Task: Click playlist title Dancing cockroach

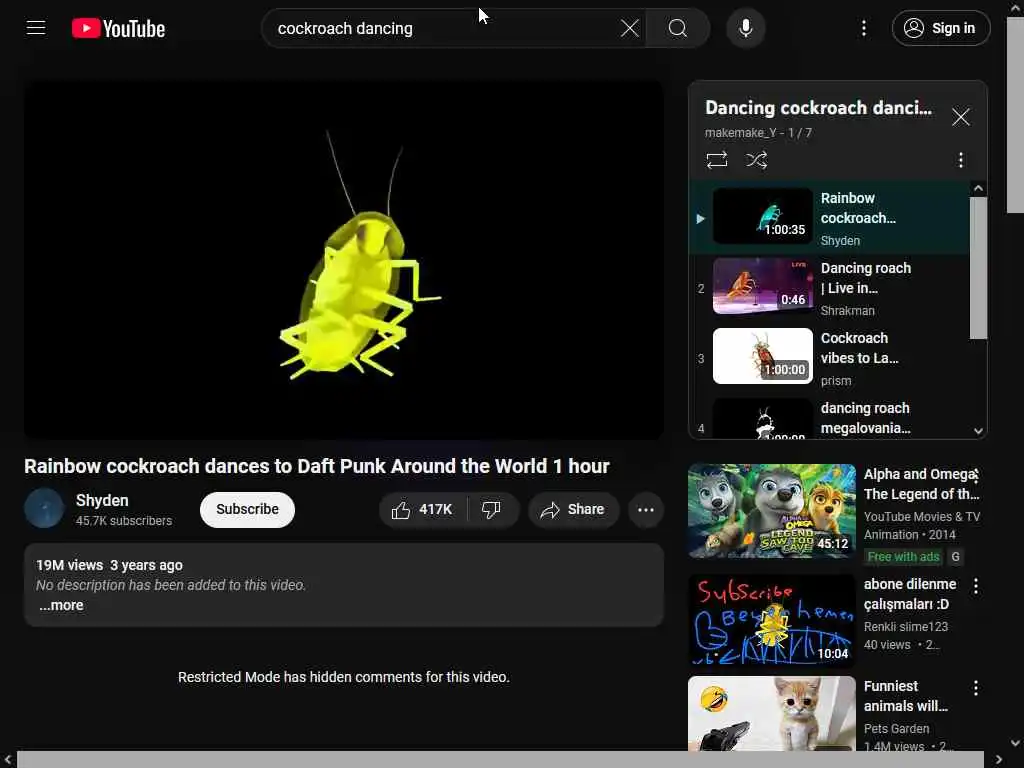Action: pyautogui.click(x=818, y=108)
